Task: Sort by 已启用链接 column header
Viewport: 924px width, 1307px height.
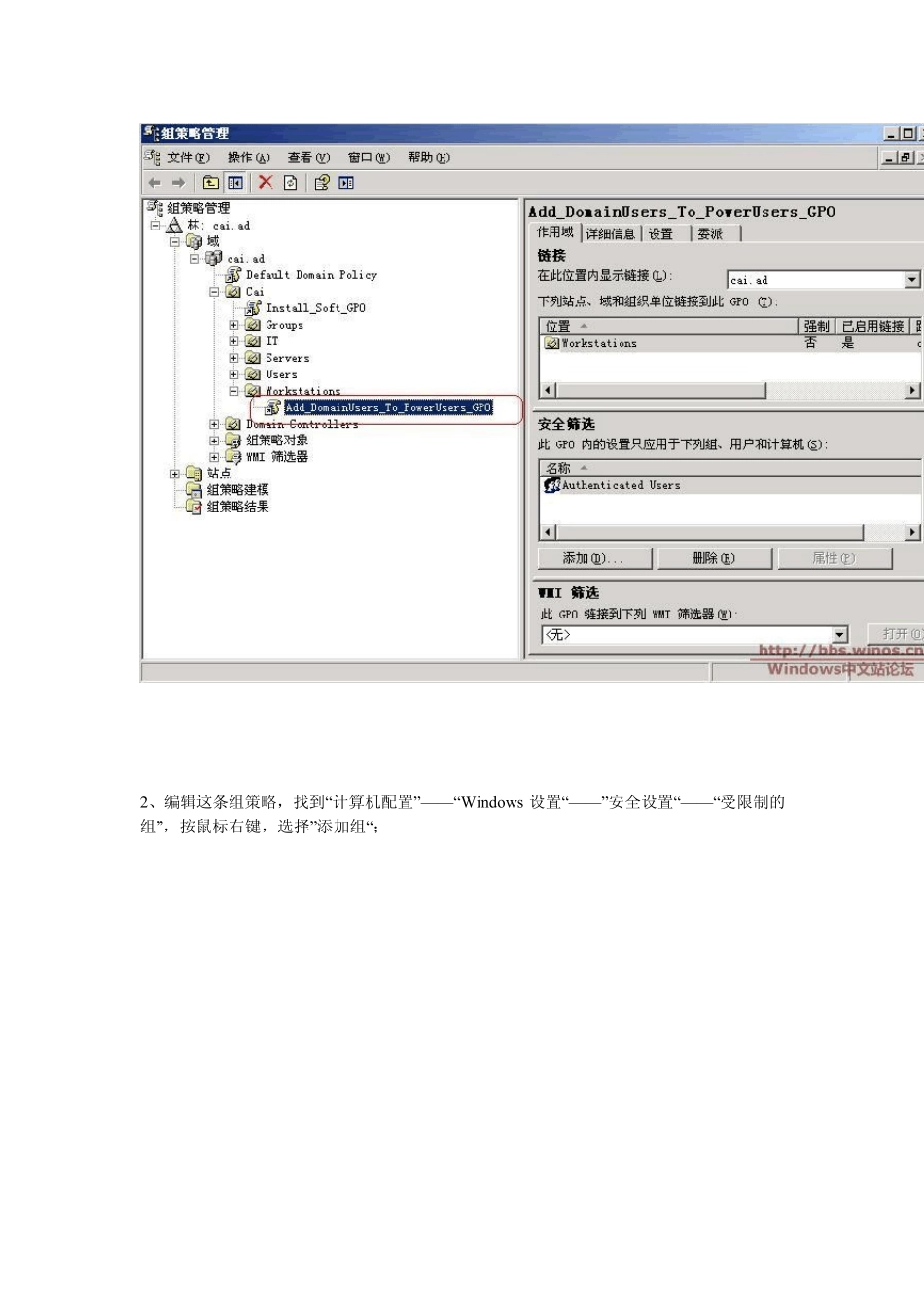Action: click(x=872, y=326)
